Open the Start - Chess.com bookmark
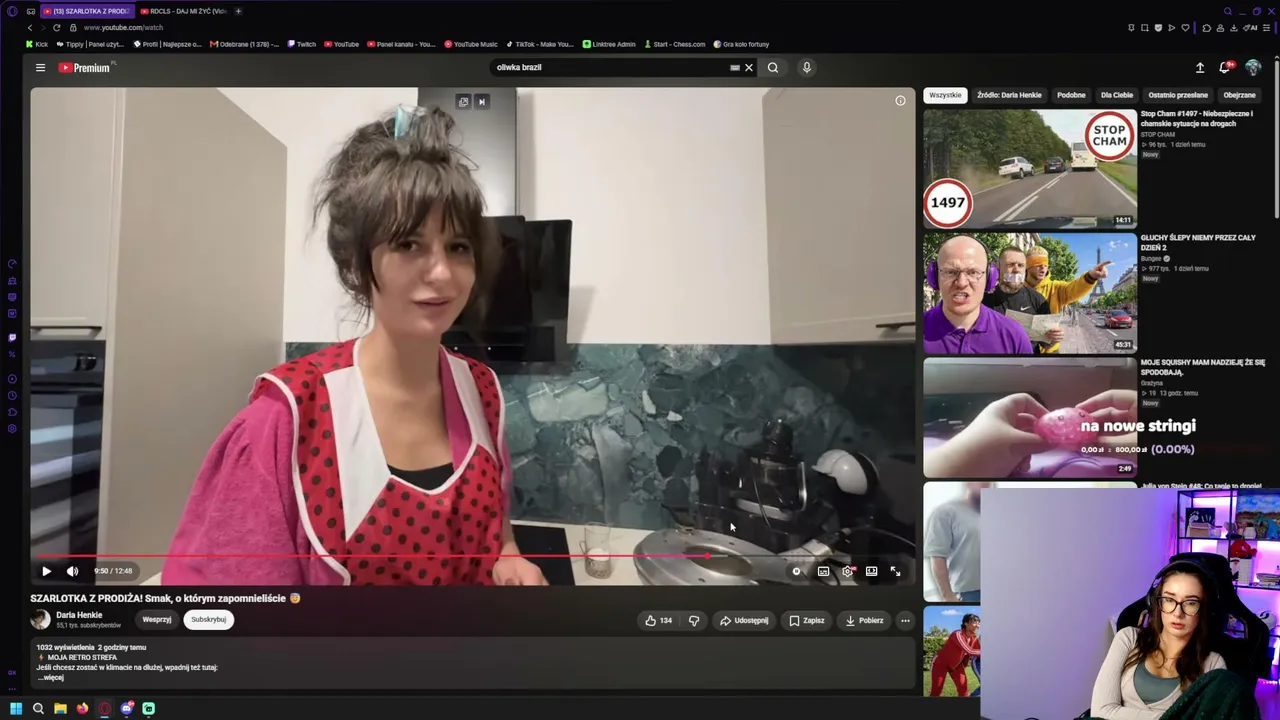 point(675,44)
